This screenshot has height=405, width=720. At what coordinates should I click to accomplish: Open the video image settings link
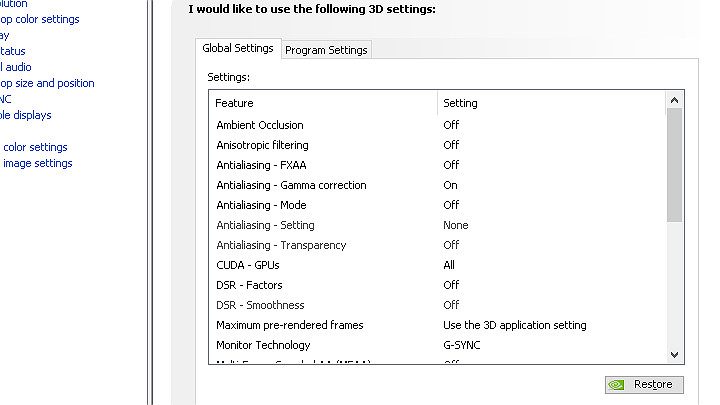pos(37,163)
